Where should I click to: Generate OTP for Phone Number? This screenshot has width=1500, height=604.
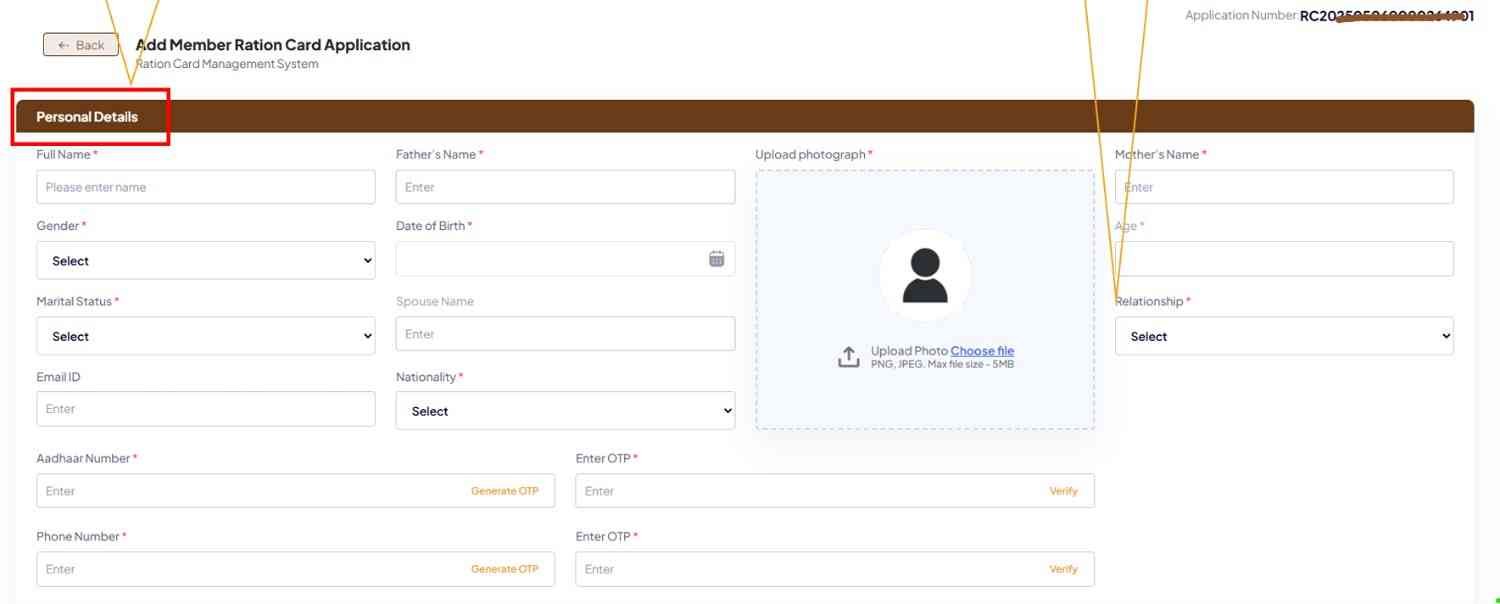[505, 569]
